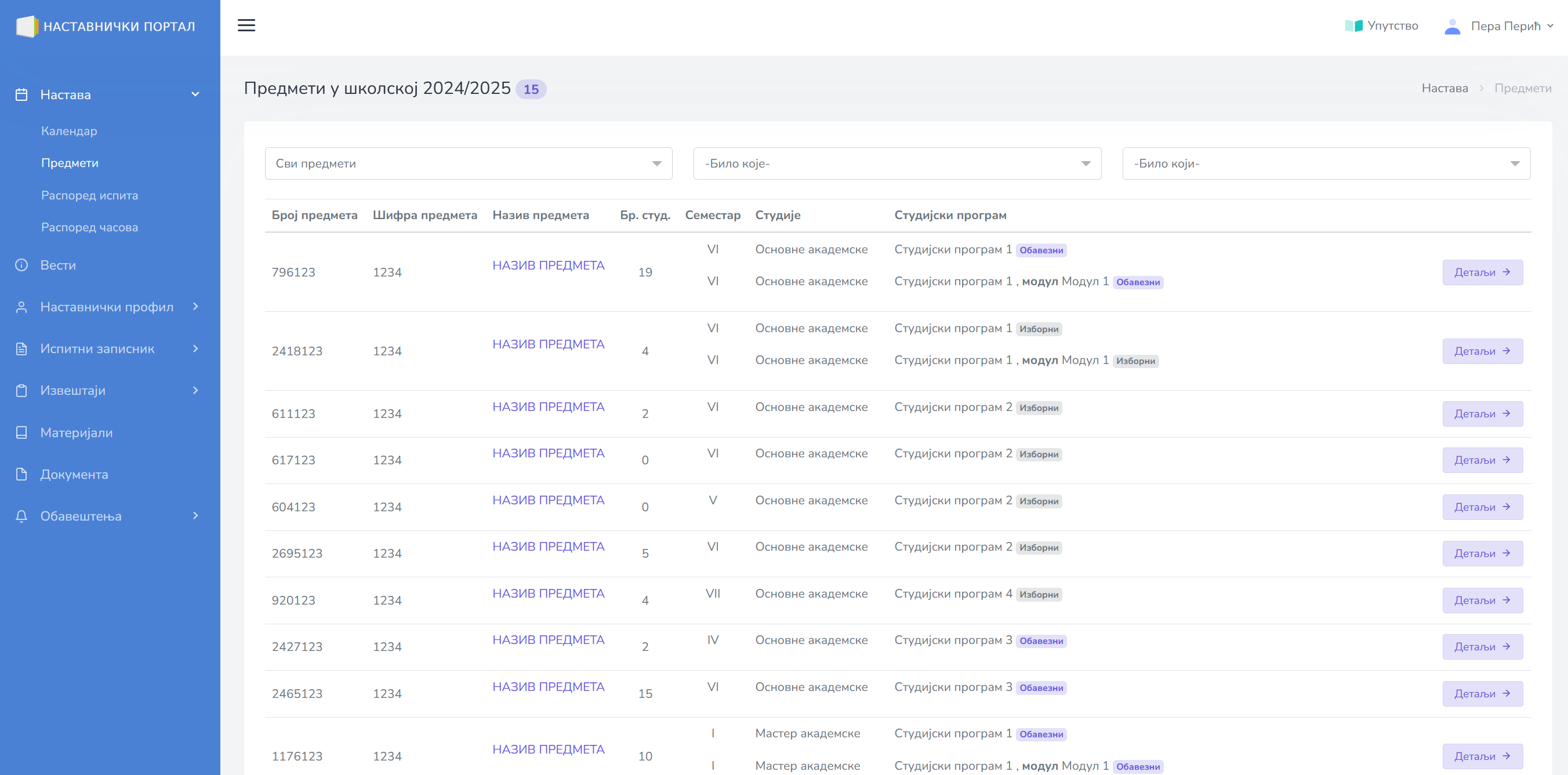1568x775 pixels.
Task: Click the user avatar icon
Action: (x=1453, y=26)
